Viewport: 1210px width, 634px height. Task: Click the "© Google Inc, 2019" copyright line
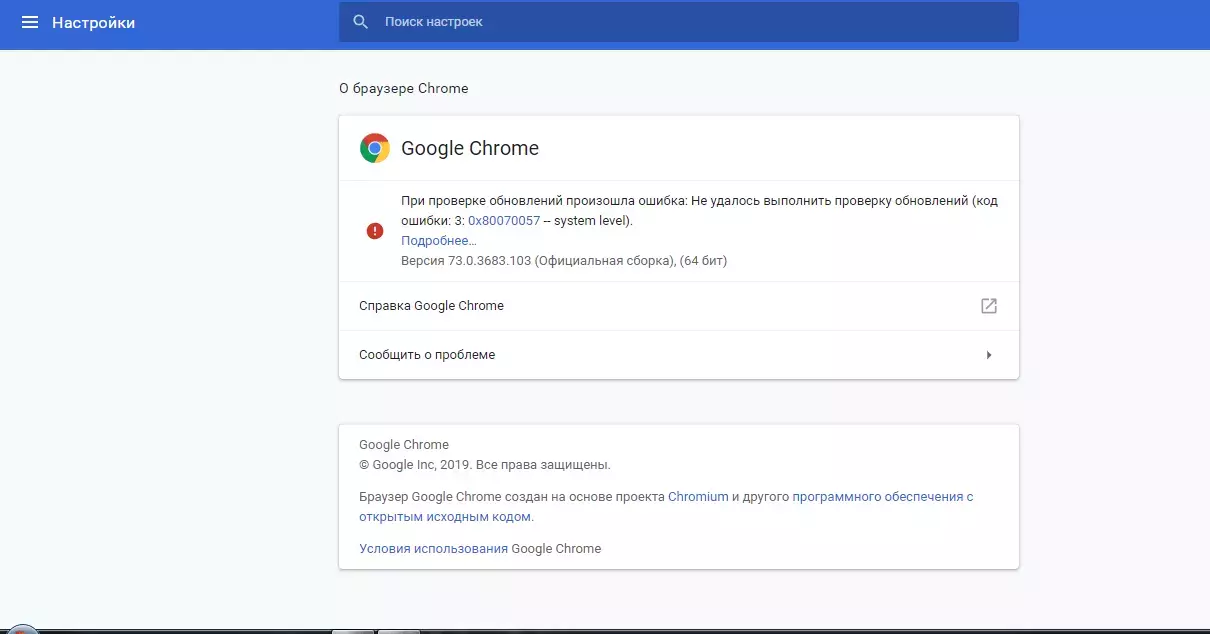click(485, 465)
